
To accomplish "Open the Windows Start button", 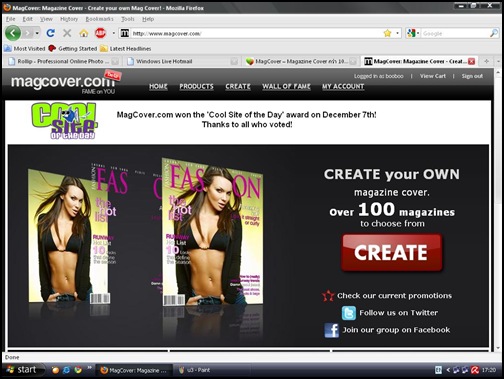I will 23,370.
